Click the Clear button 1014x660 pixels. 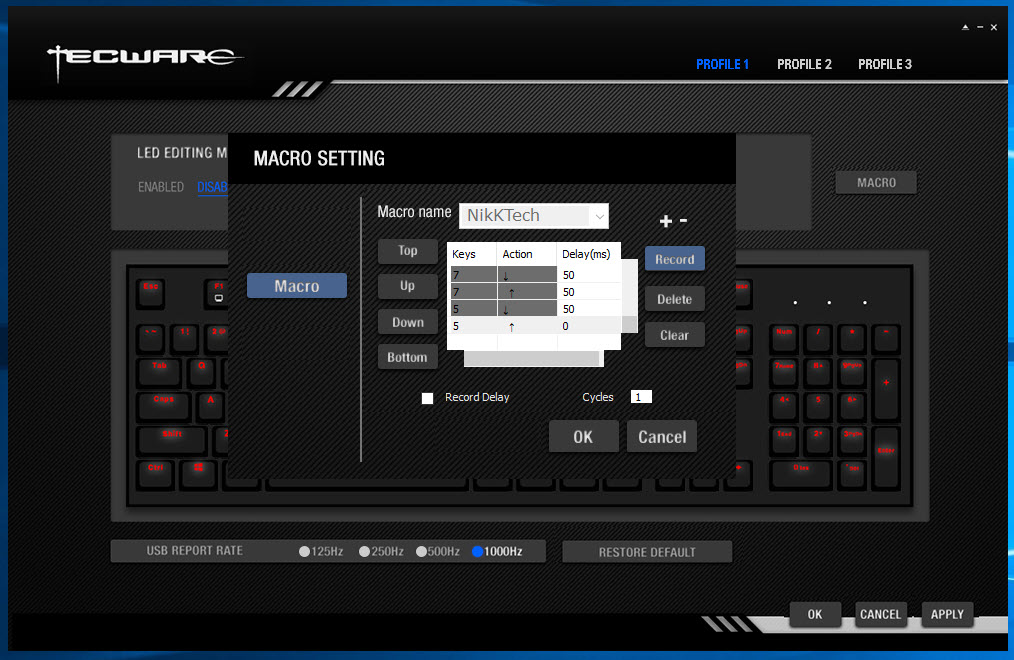674,335
